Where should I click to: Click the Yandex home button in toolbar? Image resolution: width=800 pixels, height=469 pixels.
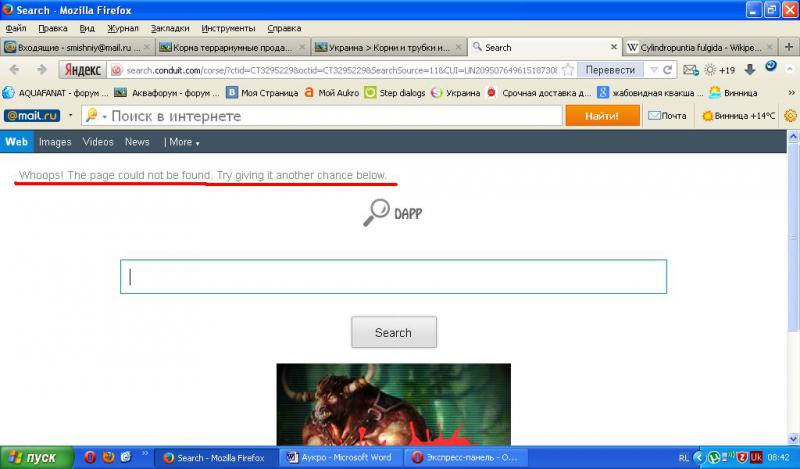(x=83, y=70)
